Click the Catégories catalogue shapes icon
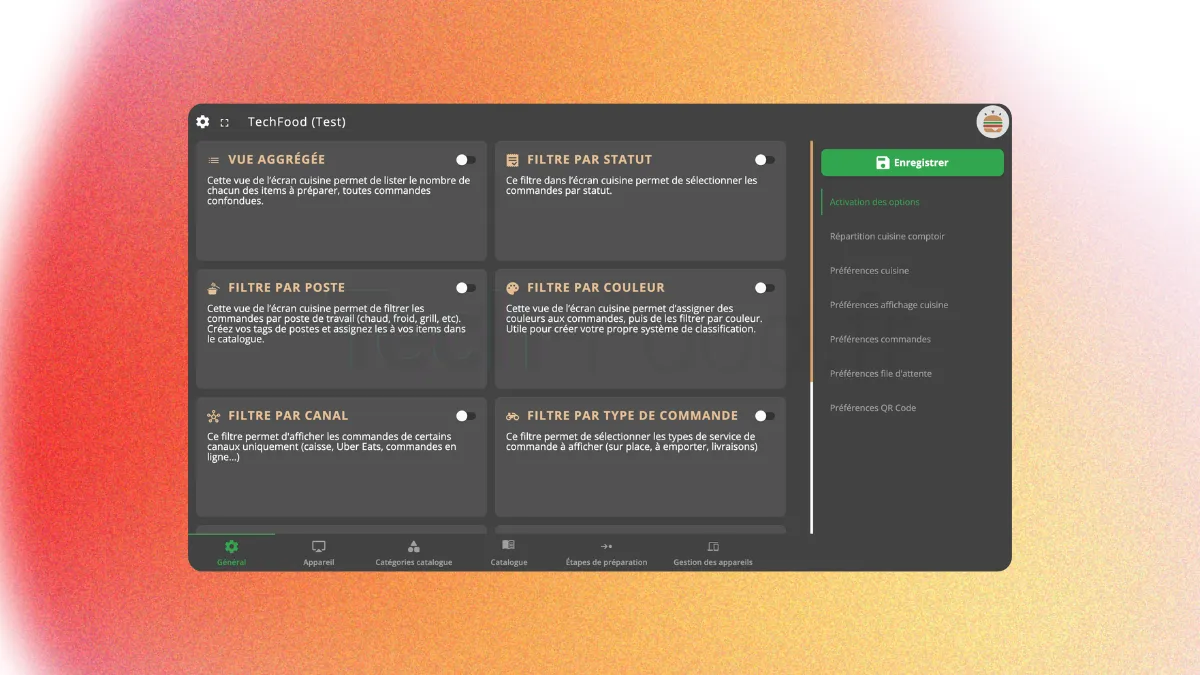This screenshot has width=1200, height=675. (x=414, y=546)
